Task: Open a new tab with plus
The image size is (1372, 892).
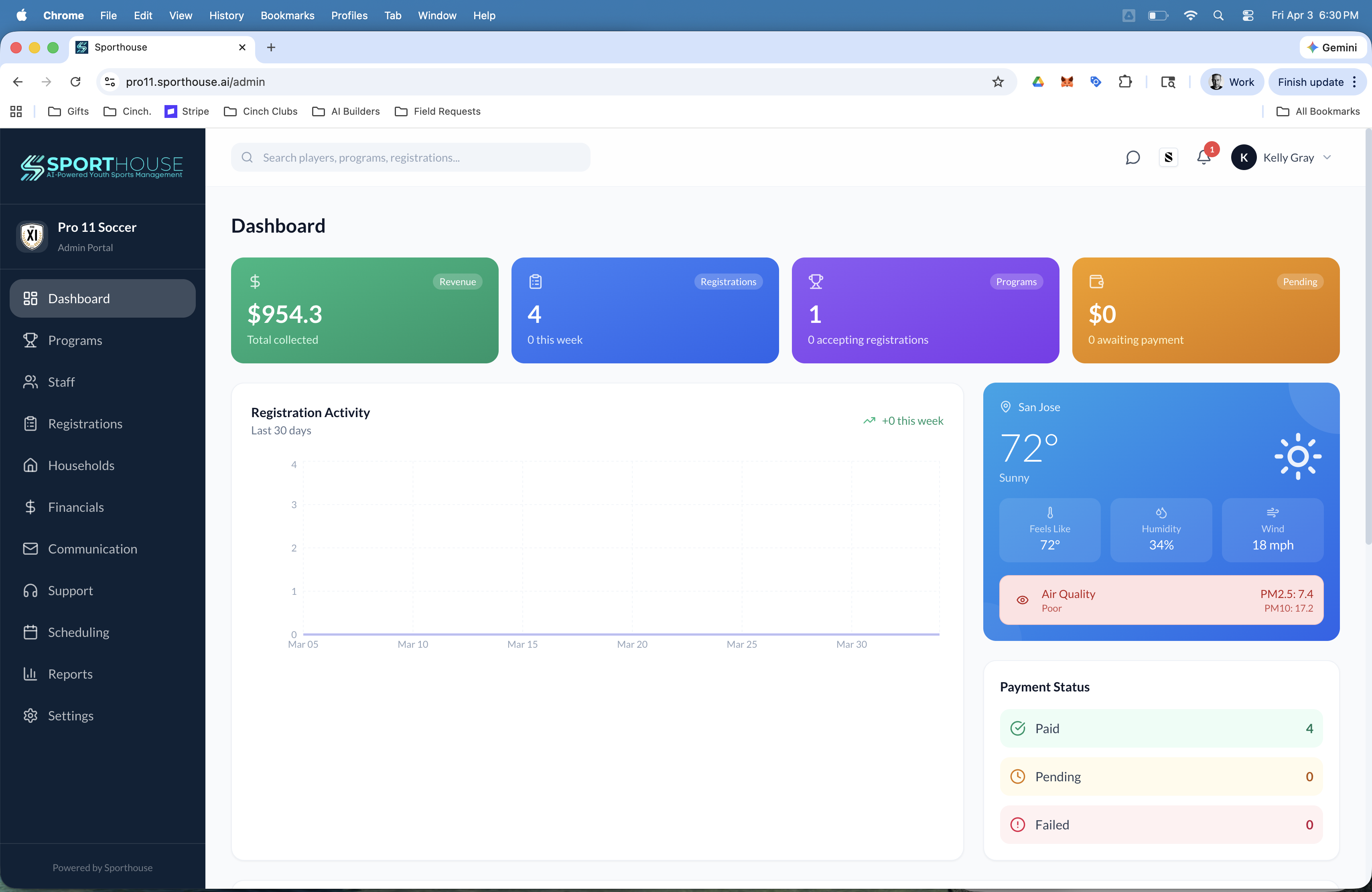Action: coord(271,47)
